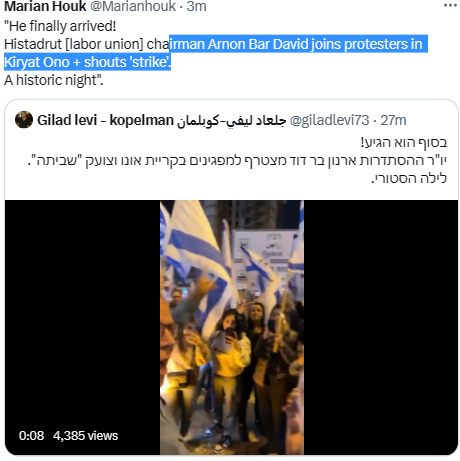Click the Hebrew line mentioning 'ארנון בר דוד'
Image resolution: width=460 pixels, height=461 pixels.
(237, 160)
